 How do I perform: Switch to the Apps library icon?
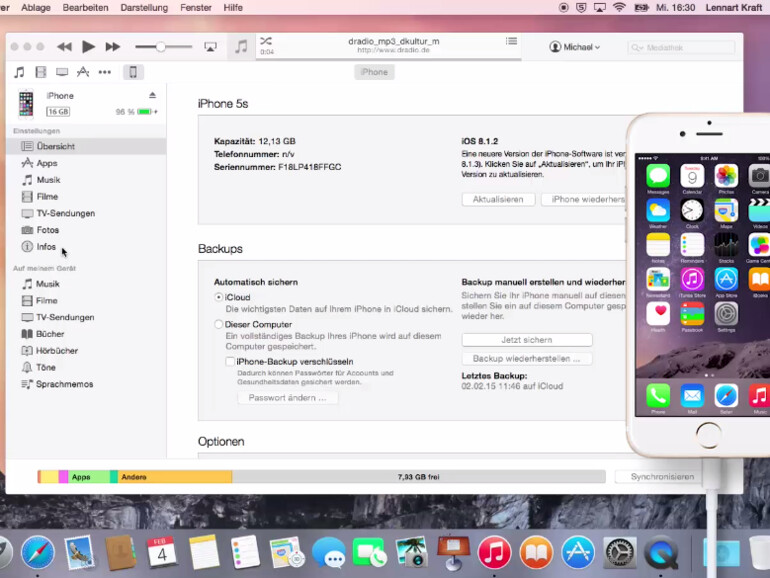point(83,73)
